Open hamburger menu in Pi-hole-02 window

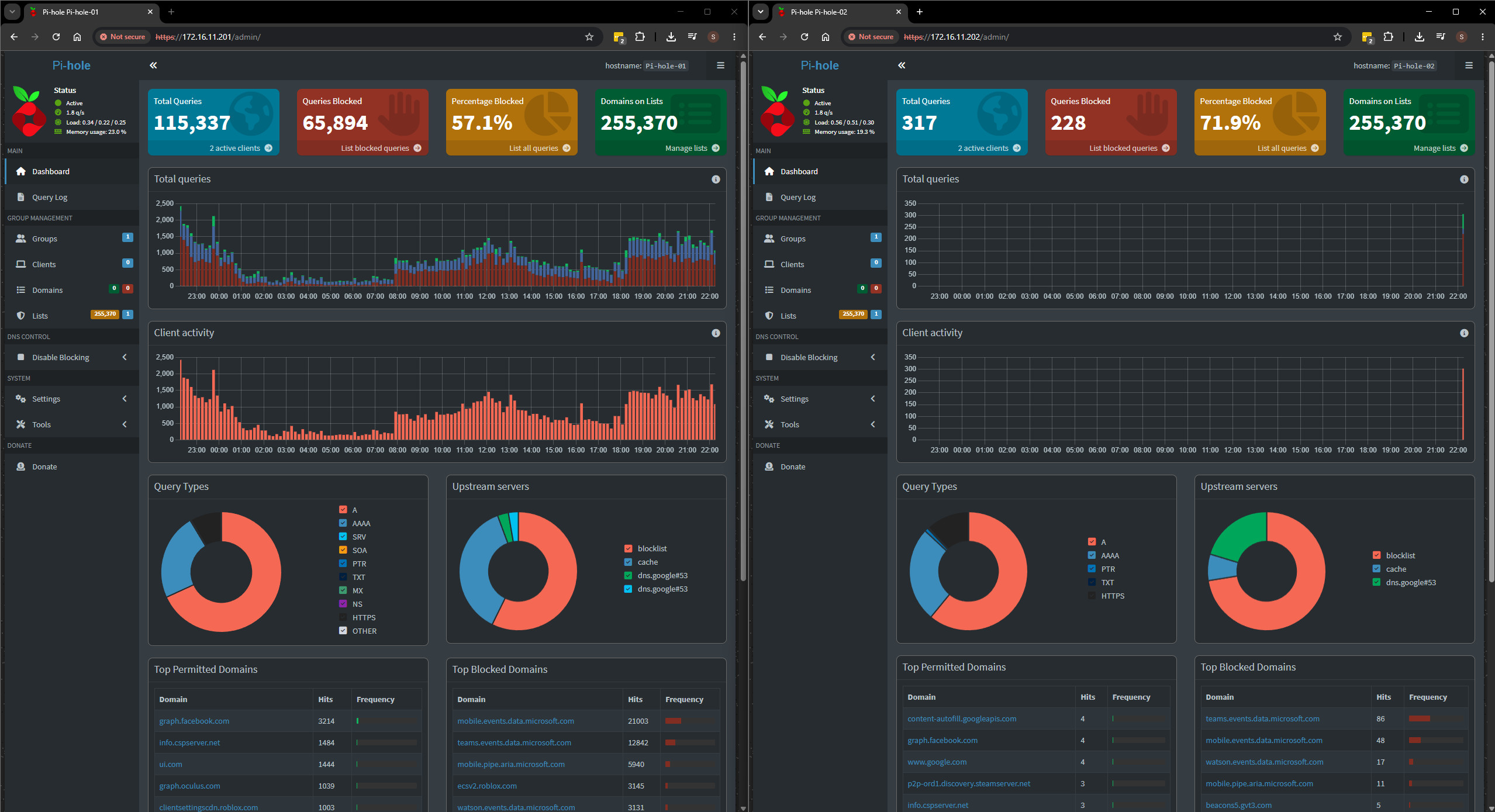coord(1469,65)
